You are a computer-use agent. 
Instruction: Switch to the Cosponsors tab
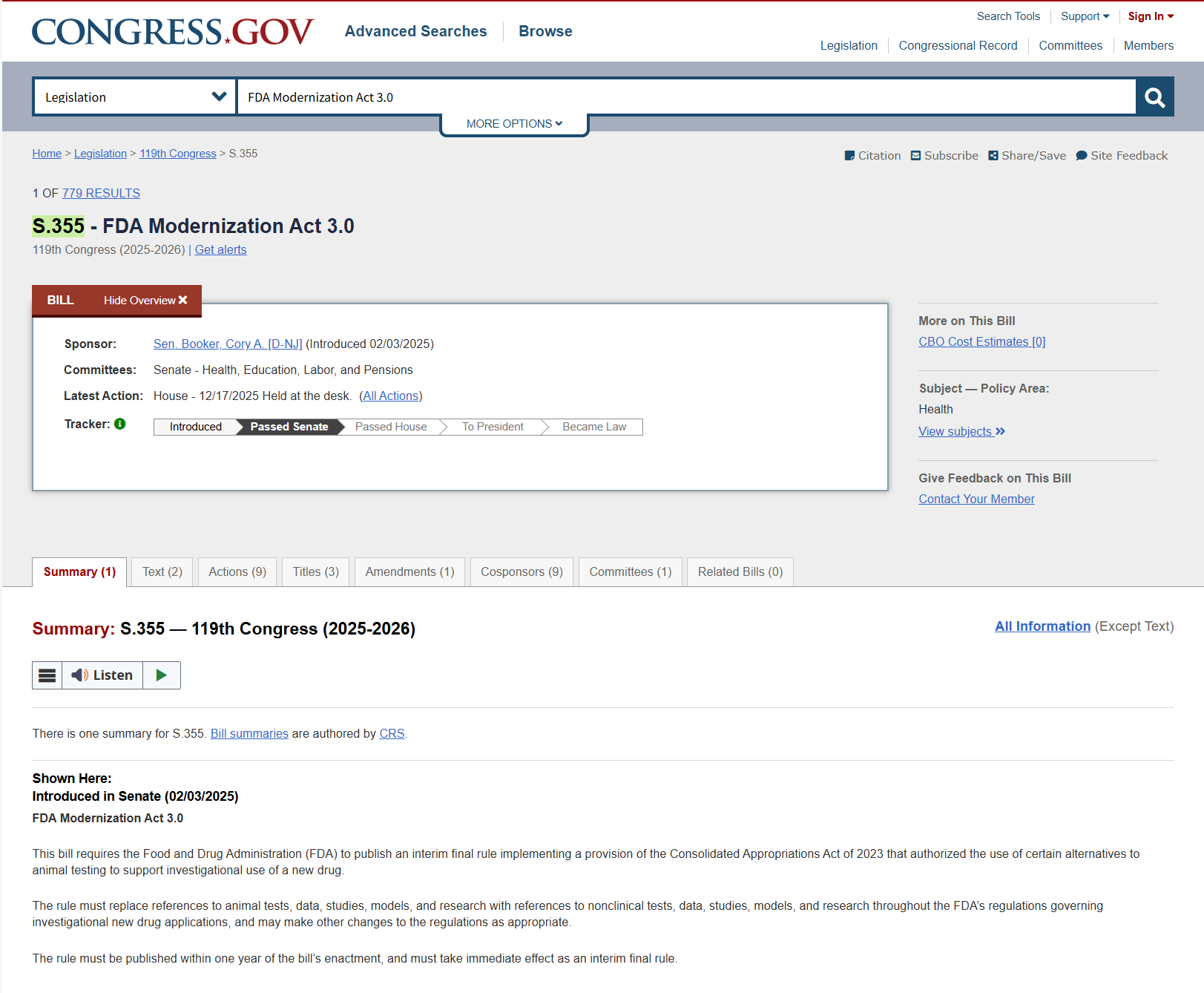point(522,571)
